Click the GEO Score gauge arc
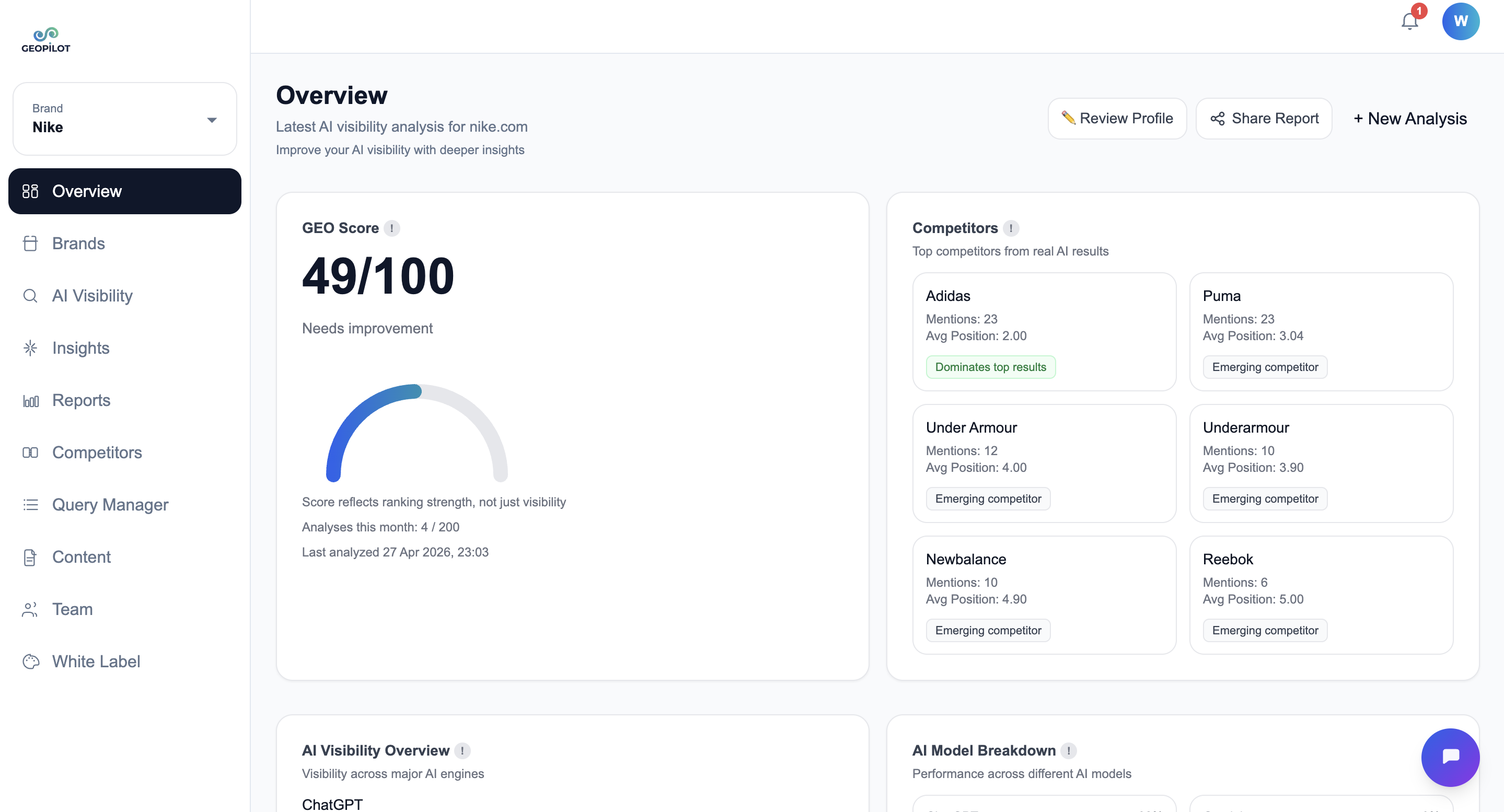Viewport: 1504px width, 812px height. 417,432
